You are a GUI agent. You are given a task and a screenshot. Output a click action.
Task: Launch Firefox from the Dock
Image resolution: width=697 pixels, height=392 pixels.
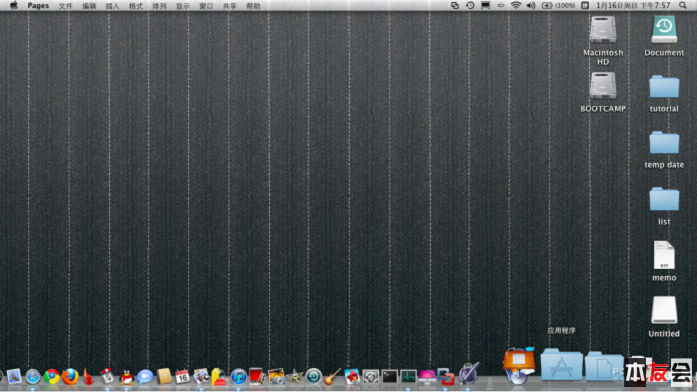click(x=70, y=377)
